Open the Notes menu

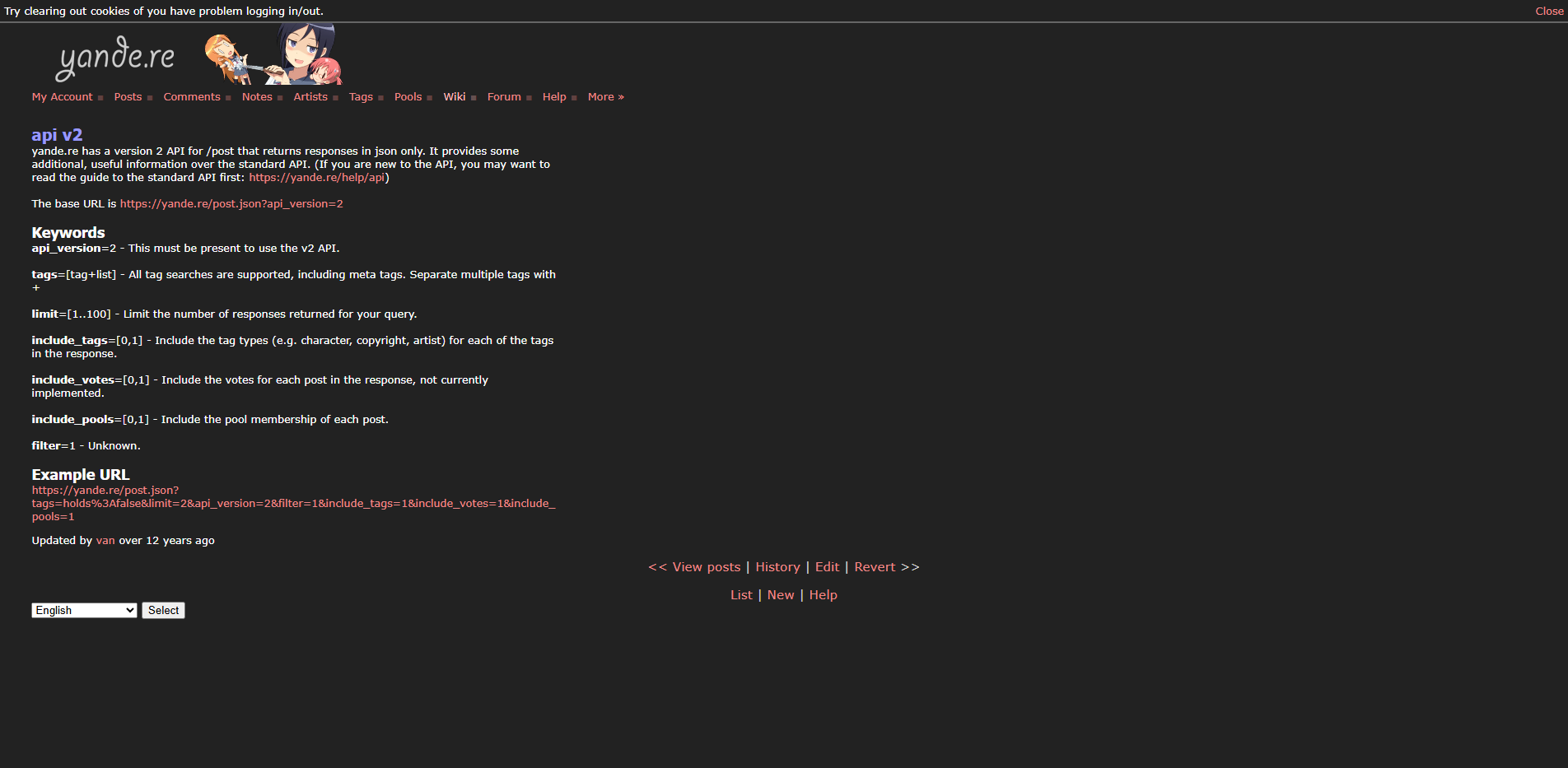(x=256, y=96)
